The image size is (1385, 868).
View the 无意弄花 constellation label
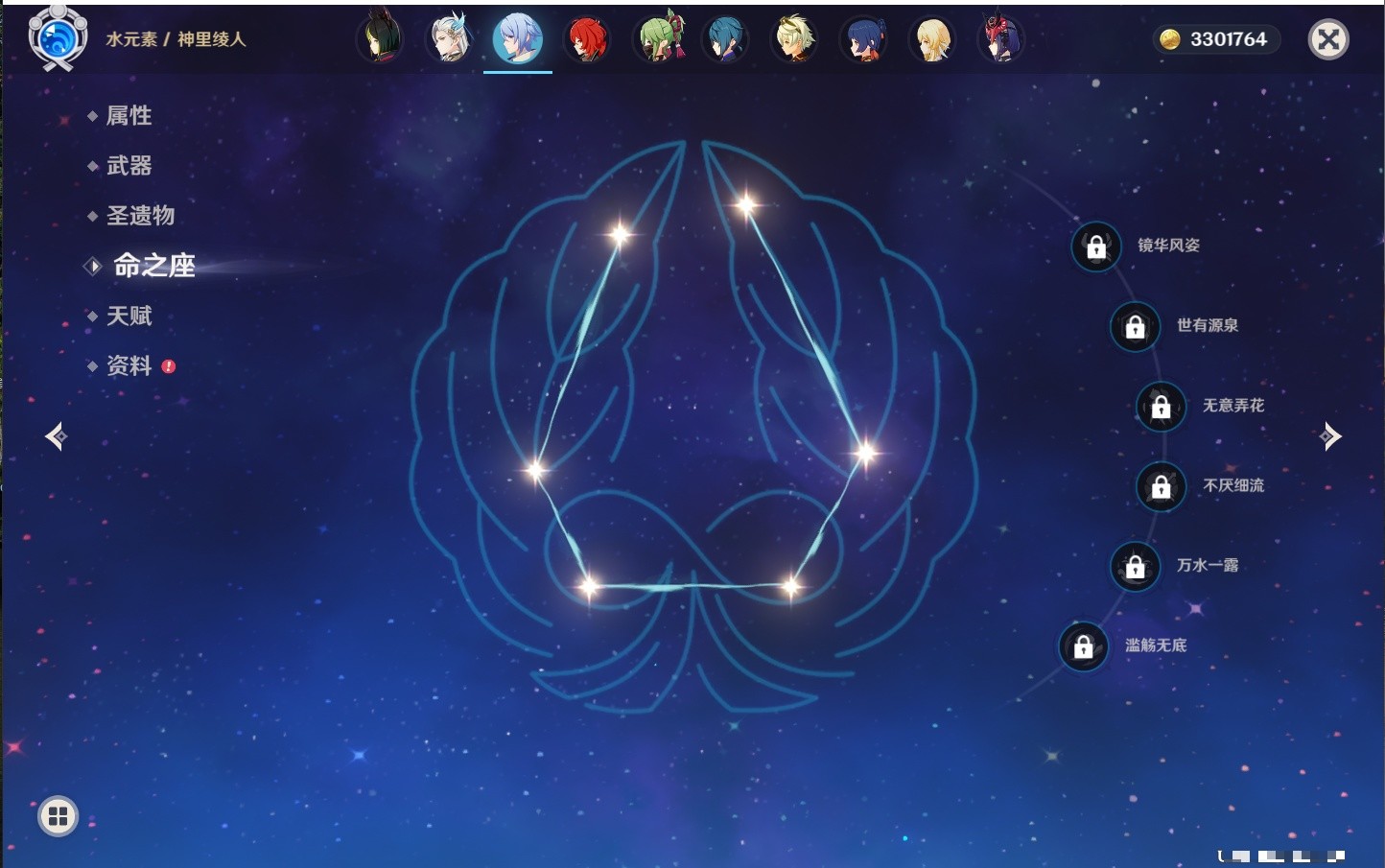coord(1233,406)
